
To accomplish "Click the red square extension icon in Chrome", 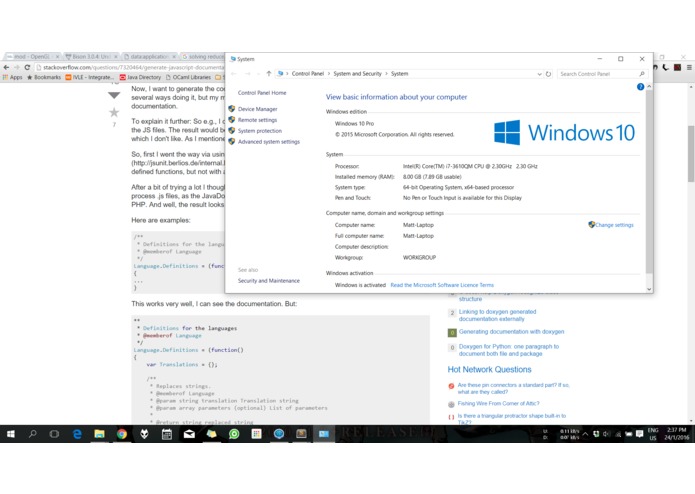I will point(677,67).
